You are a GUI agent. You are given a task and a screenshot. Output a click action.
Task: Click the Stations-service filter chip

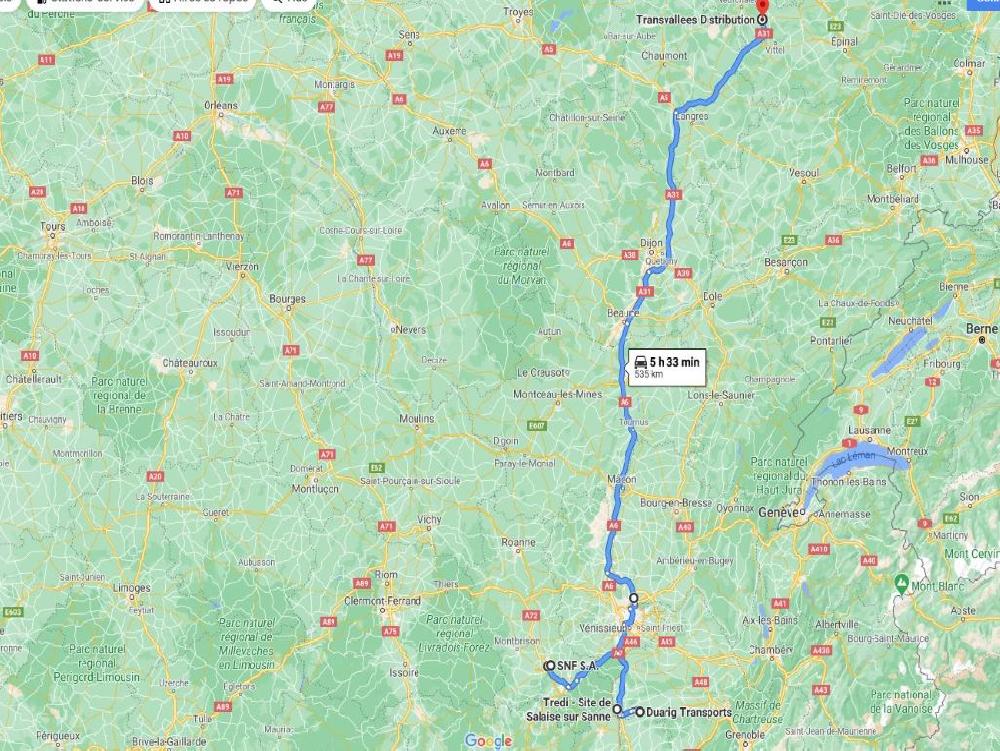[84, 3]
